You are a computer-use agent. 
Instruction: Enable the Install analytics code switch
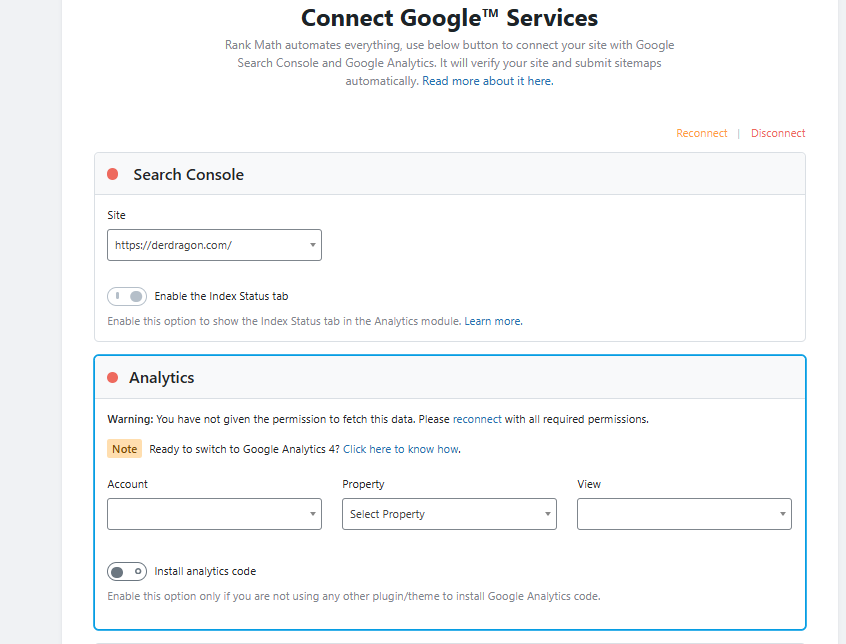click(x=127, y=571)
